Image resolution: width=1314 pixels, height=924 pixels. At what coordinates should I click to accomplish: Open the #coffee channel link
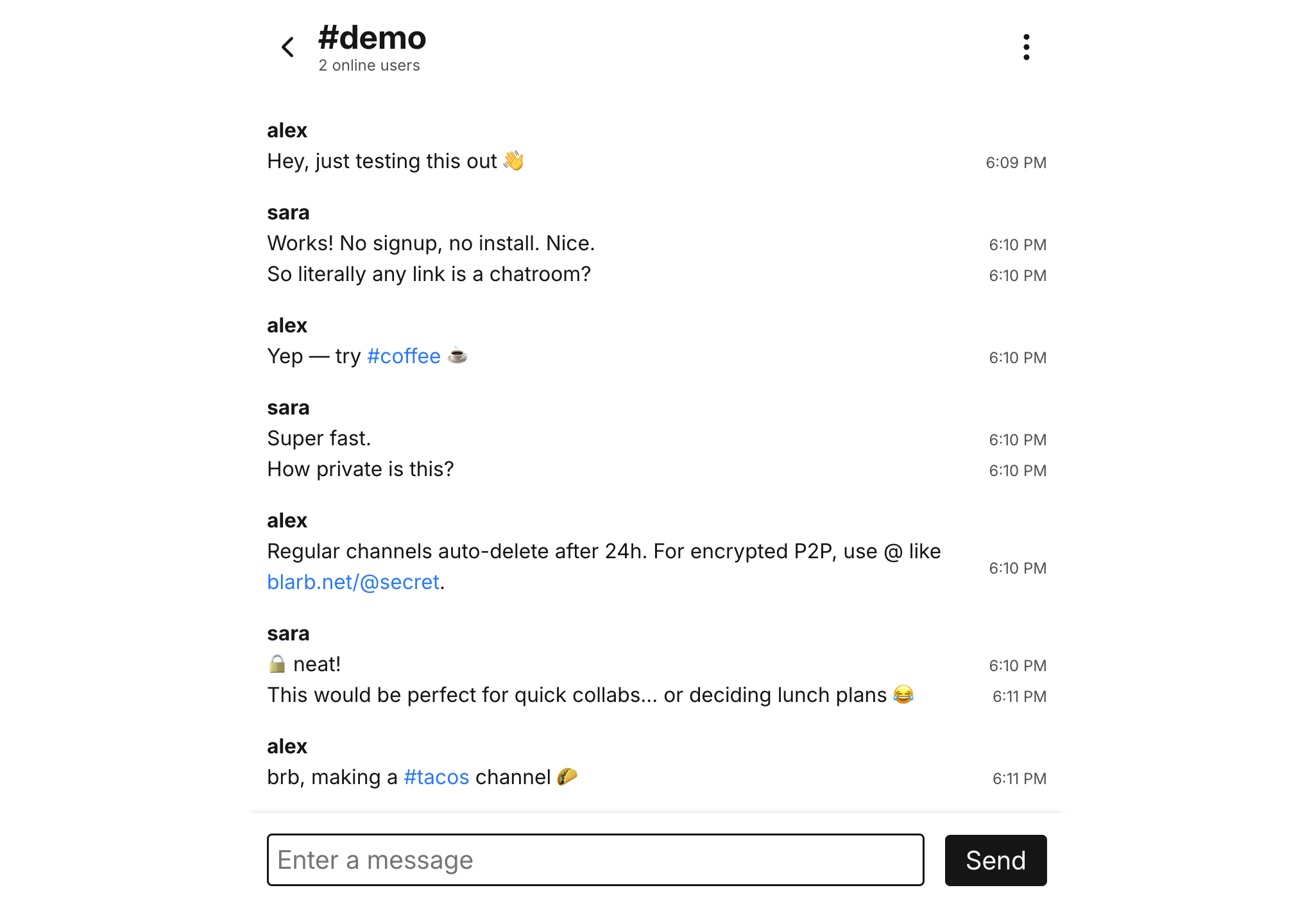[404, 356]
